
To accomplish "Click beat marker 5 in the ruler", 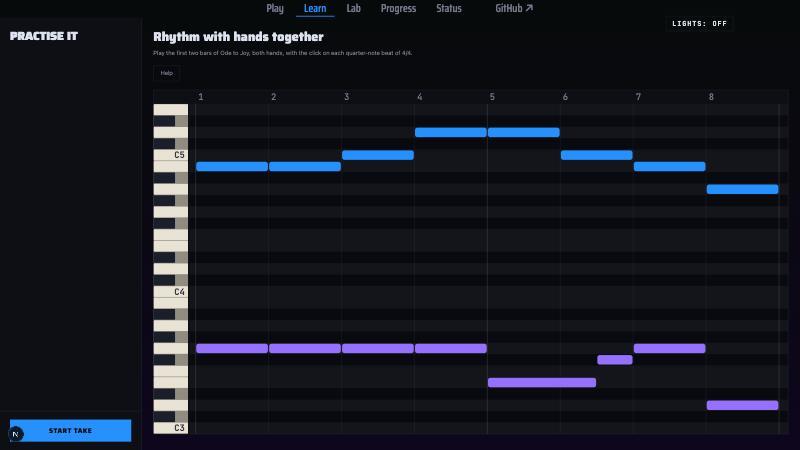I will (492, 96).
